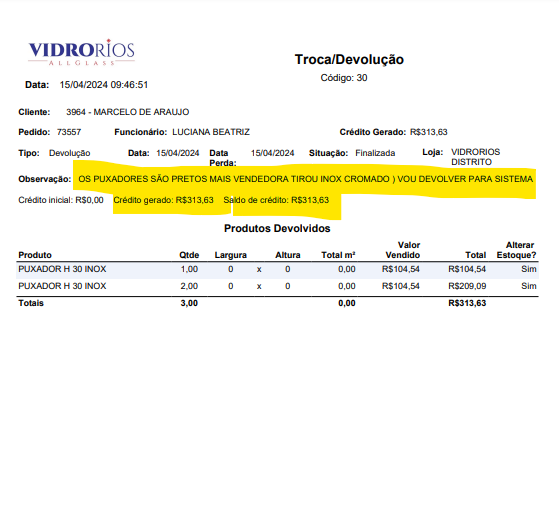Click the Totais R$313,63 grand total

click(467, 303)
